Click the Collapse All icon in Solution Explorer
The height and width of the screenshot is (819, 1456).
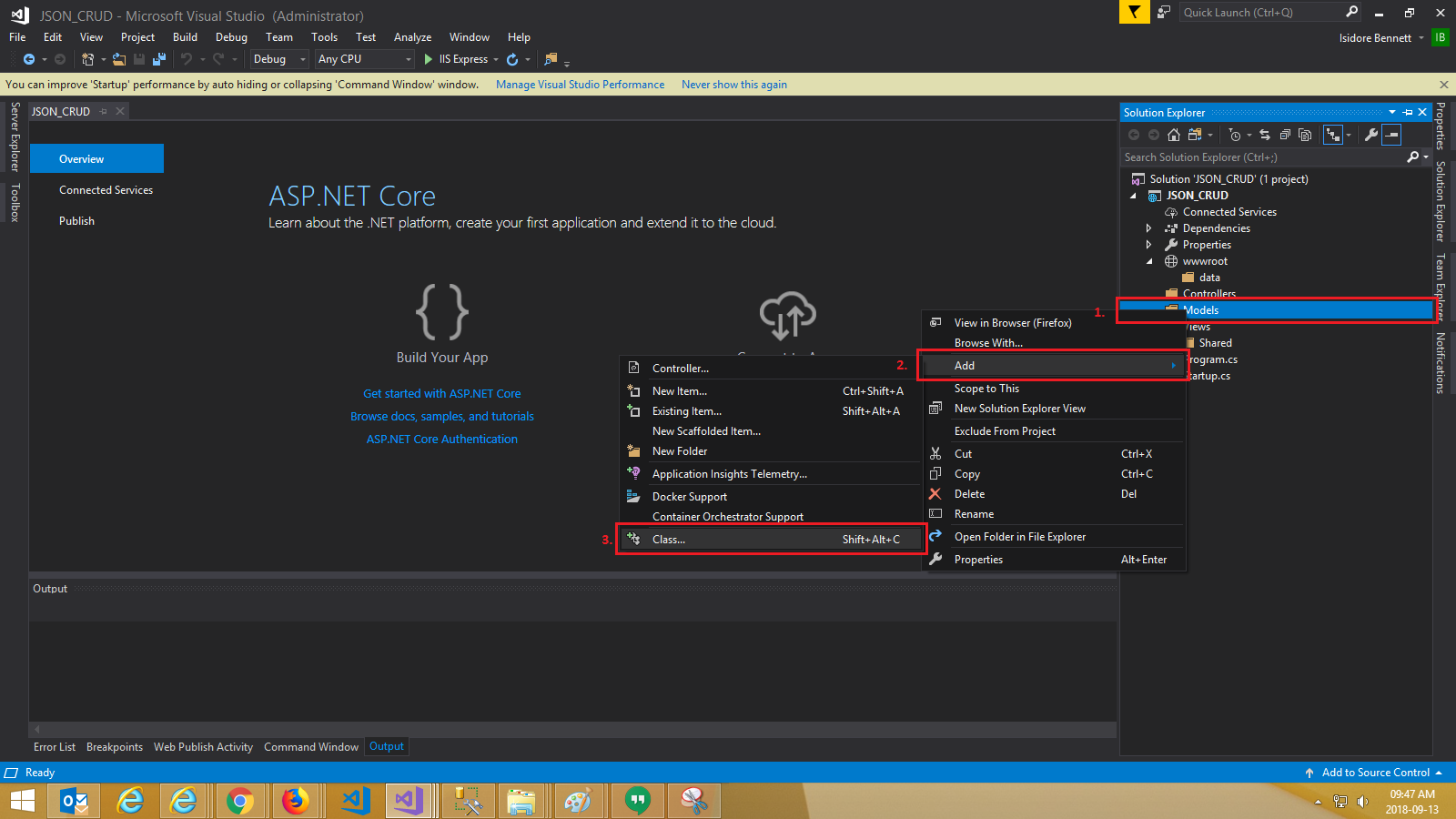pos(1285,135)
